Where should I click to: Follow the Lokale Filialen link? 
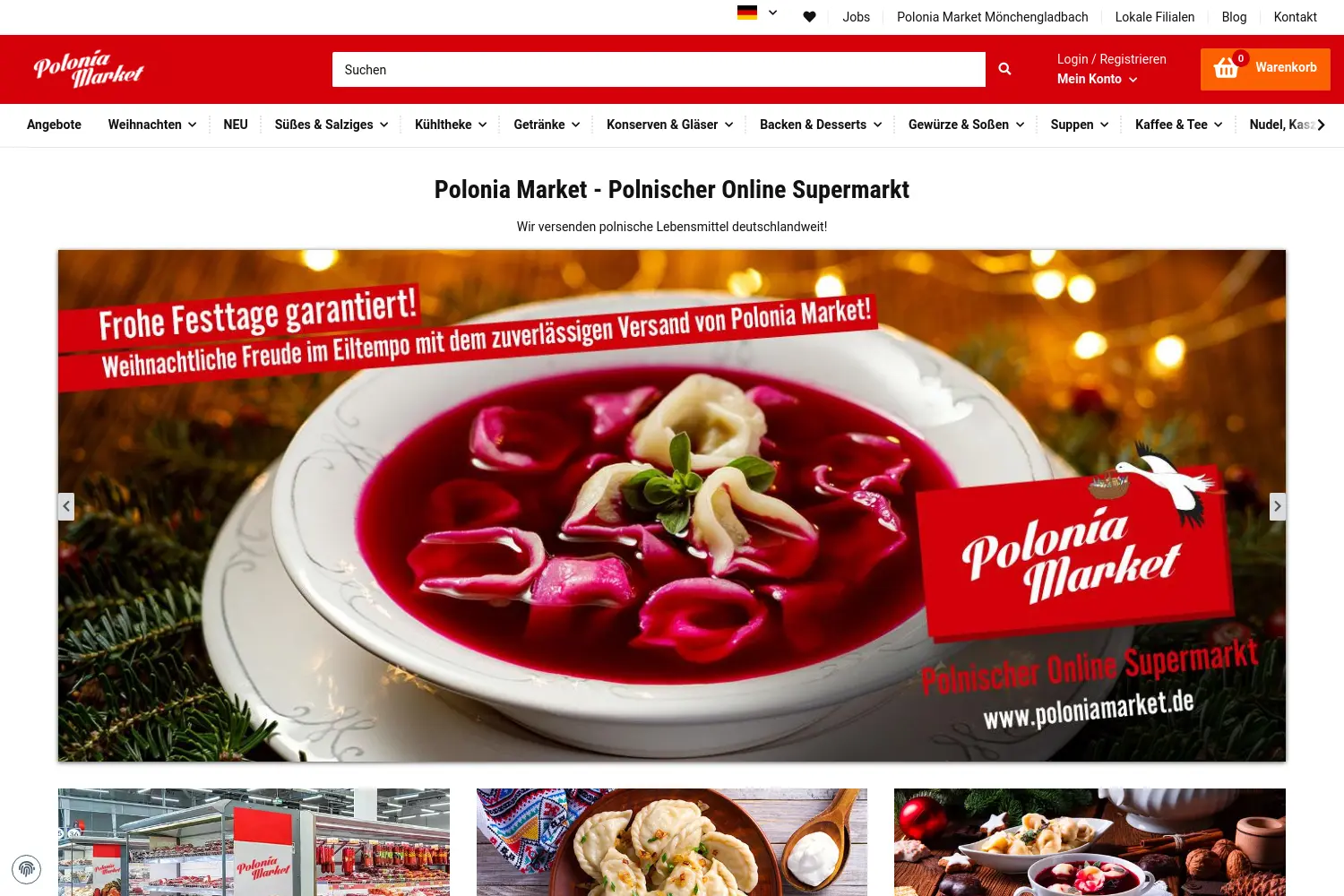pyautogui.click(x=1155, y=17)
